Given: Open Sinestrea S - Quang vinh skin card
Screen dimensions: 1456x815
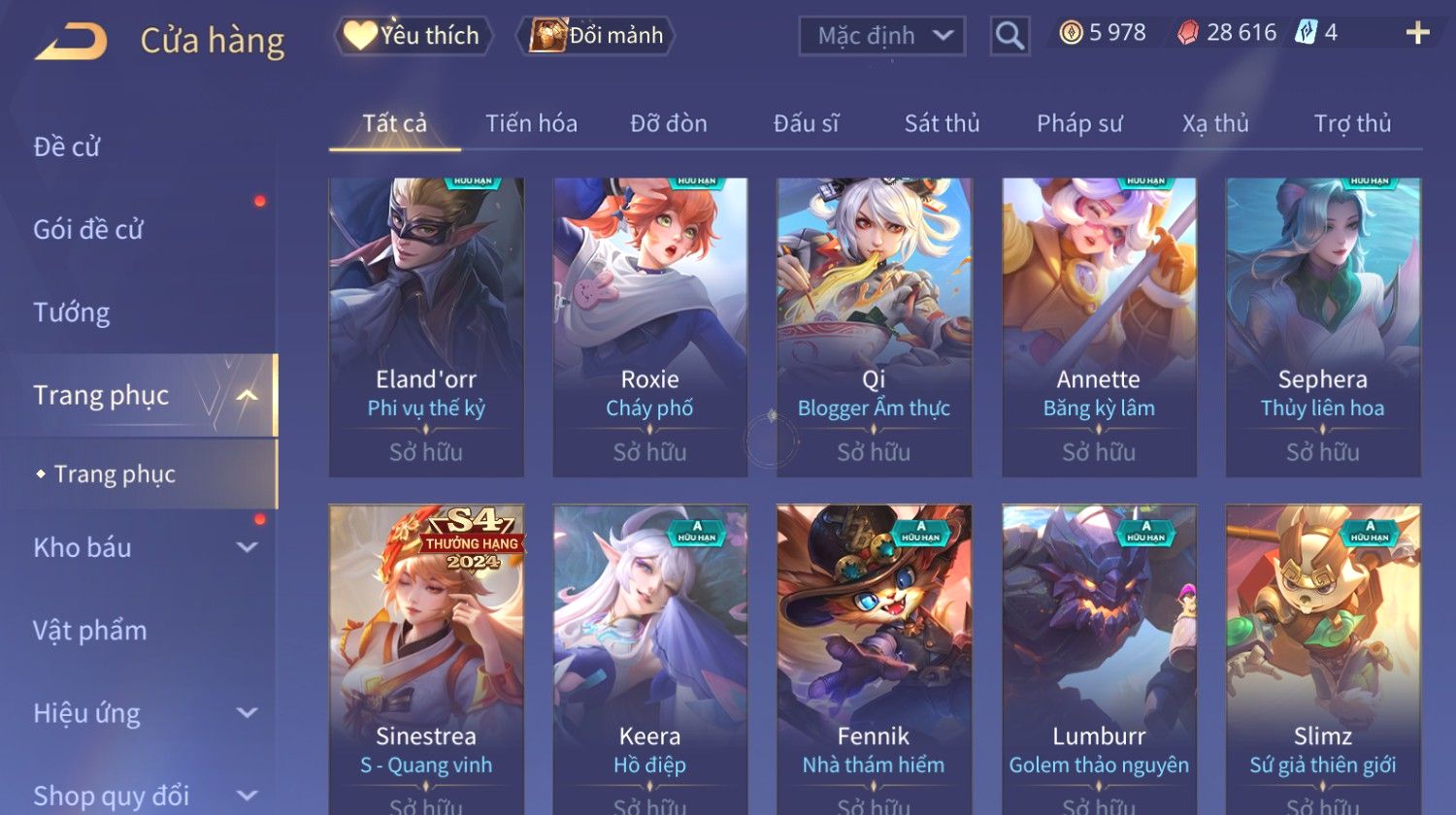Looking at the screenshot, I should [x=426, y=660].
